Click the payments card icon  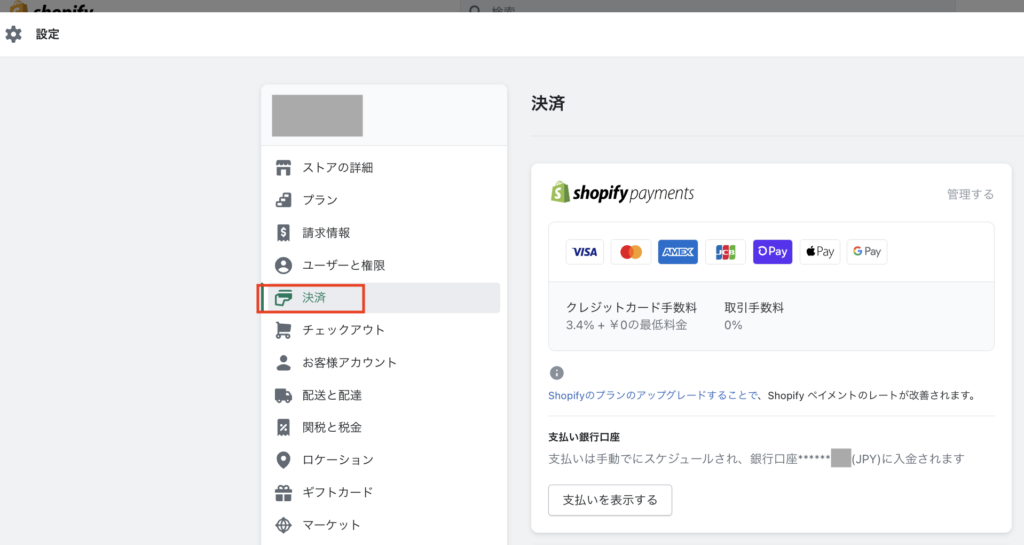tap(283, 298)
